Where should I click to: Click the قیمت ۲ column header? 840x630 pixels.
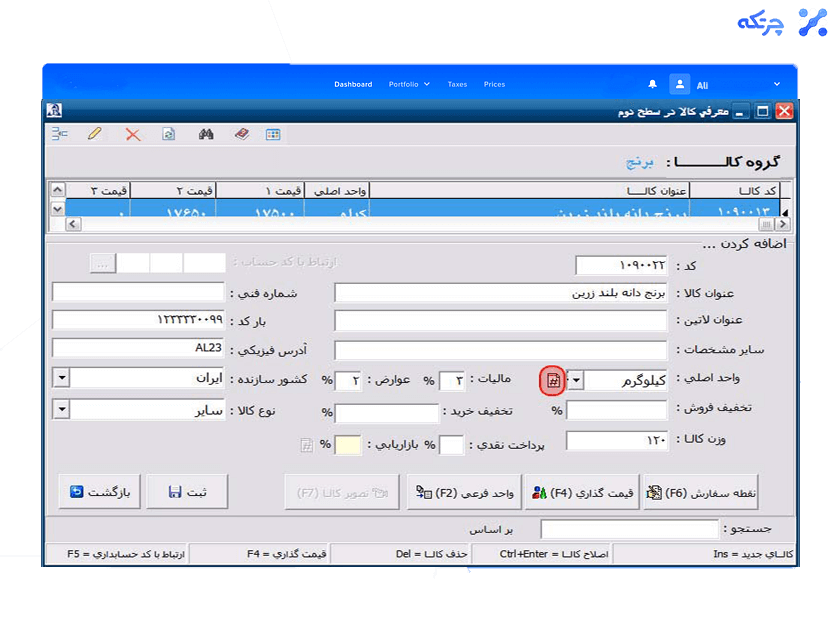click(174, 191)
